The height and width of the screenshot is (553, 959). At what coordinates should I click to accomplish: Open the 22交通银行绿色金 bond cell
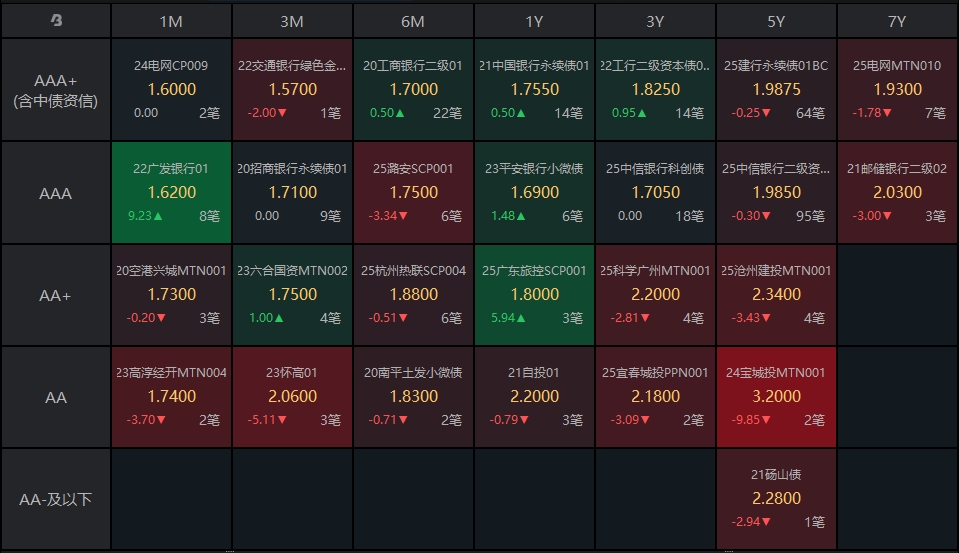click(292, 90)
